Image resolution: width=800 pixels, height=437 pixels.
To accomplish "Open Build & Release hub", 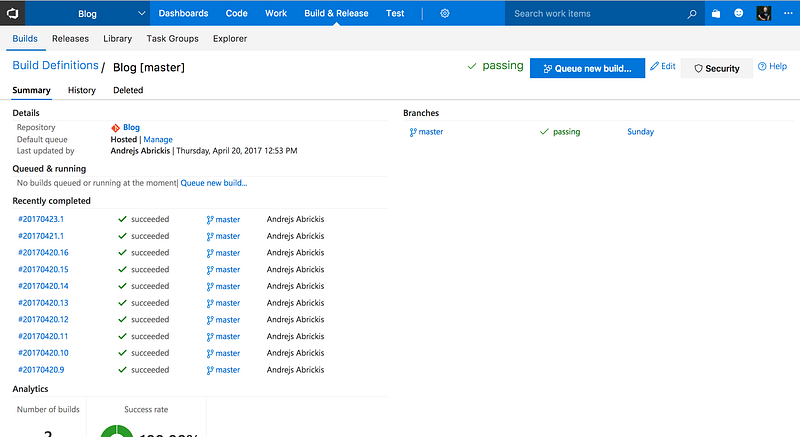I will click(x=336, y=13).
